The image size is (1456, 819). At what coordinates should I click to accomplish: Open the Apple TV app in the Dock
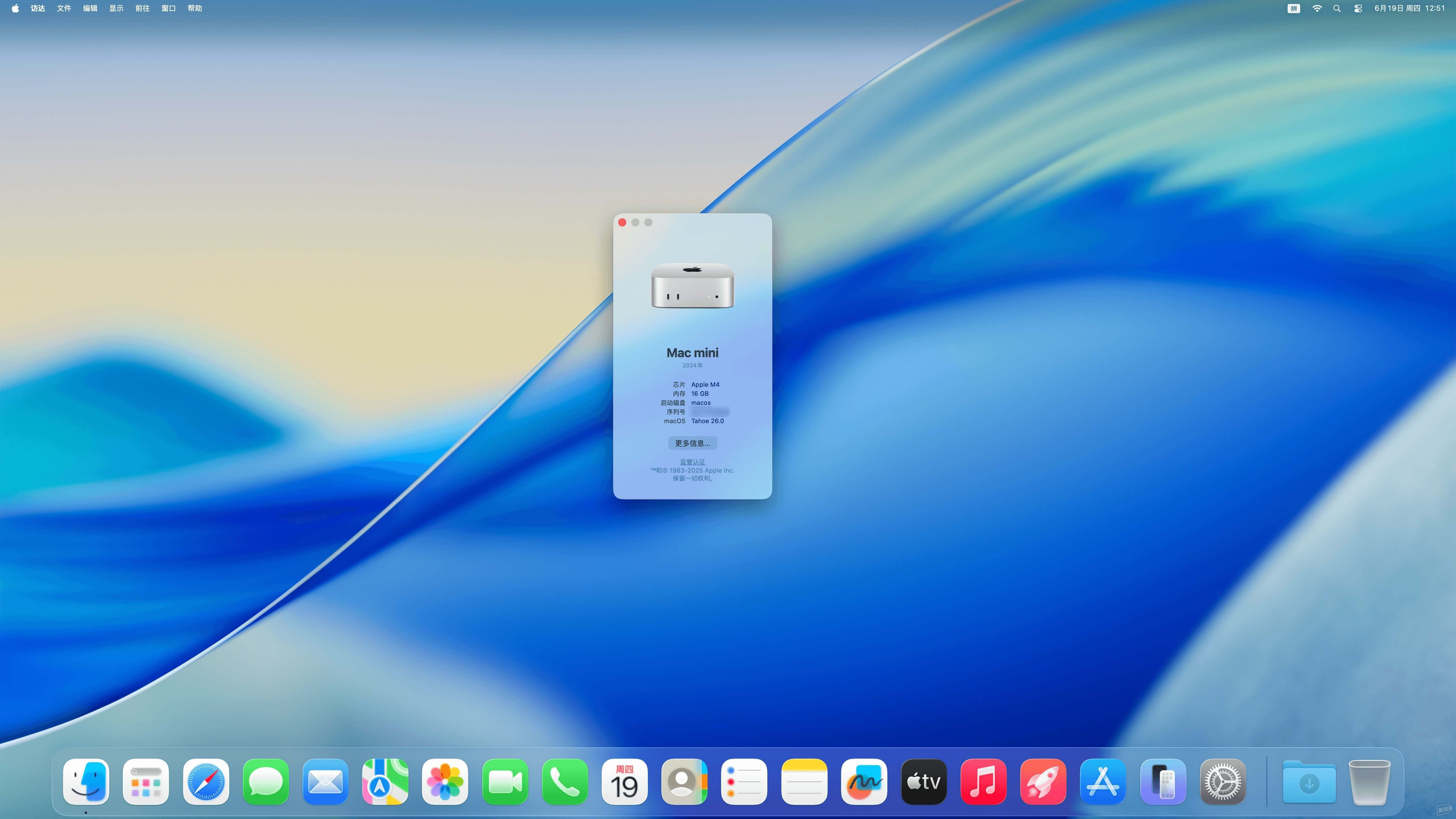(x=924, y=782)
